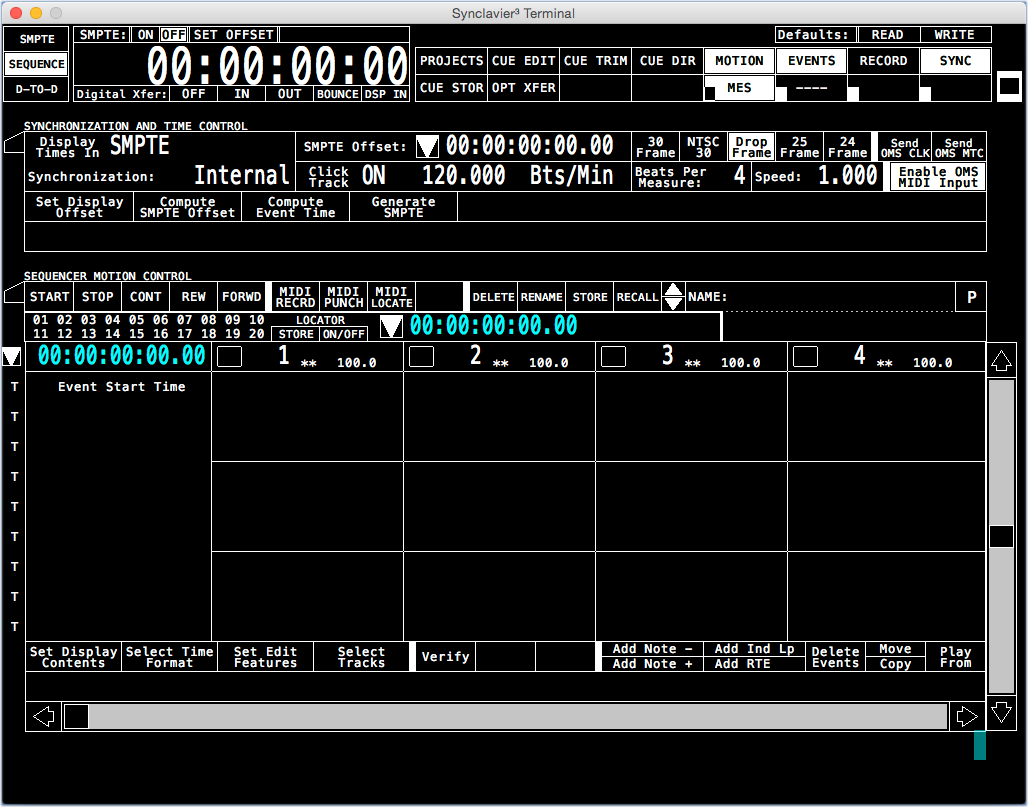Click the up arrow beside RECALL

673,290
